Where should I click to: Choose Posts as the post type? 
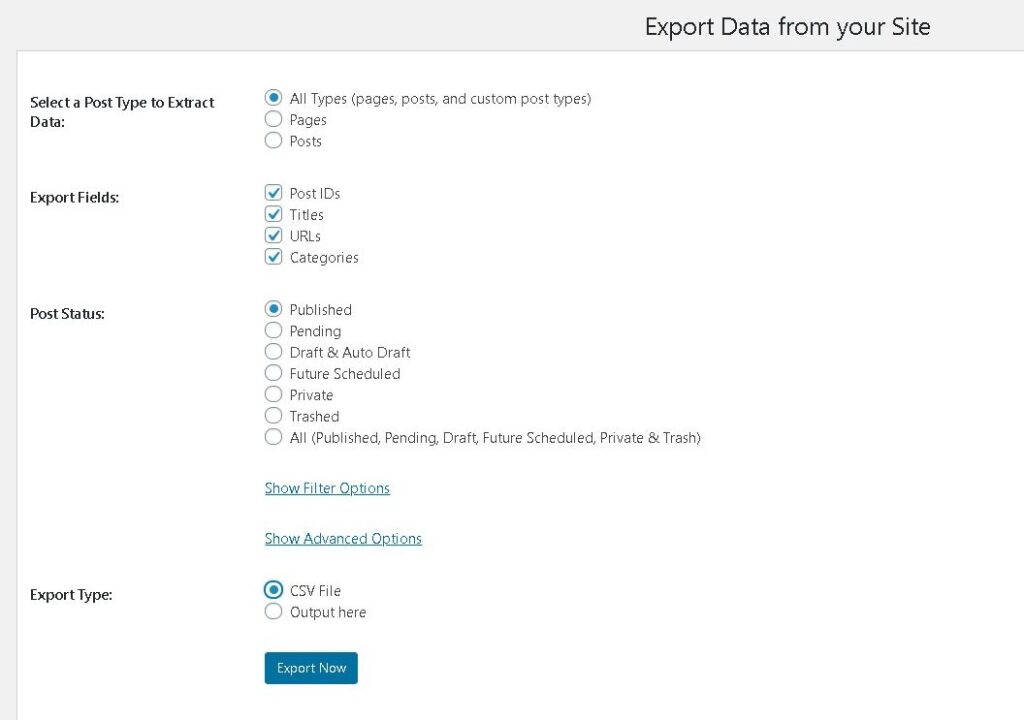tap(273, 141)
